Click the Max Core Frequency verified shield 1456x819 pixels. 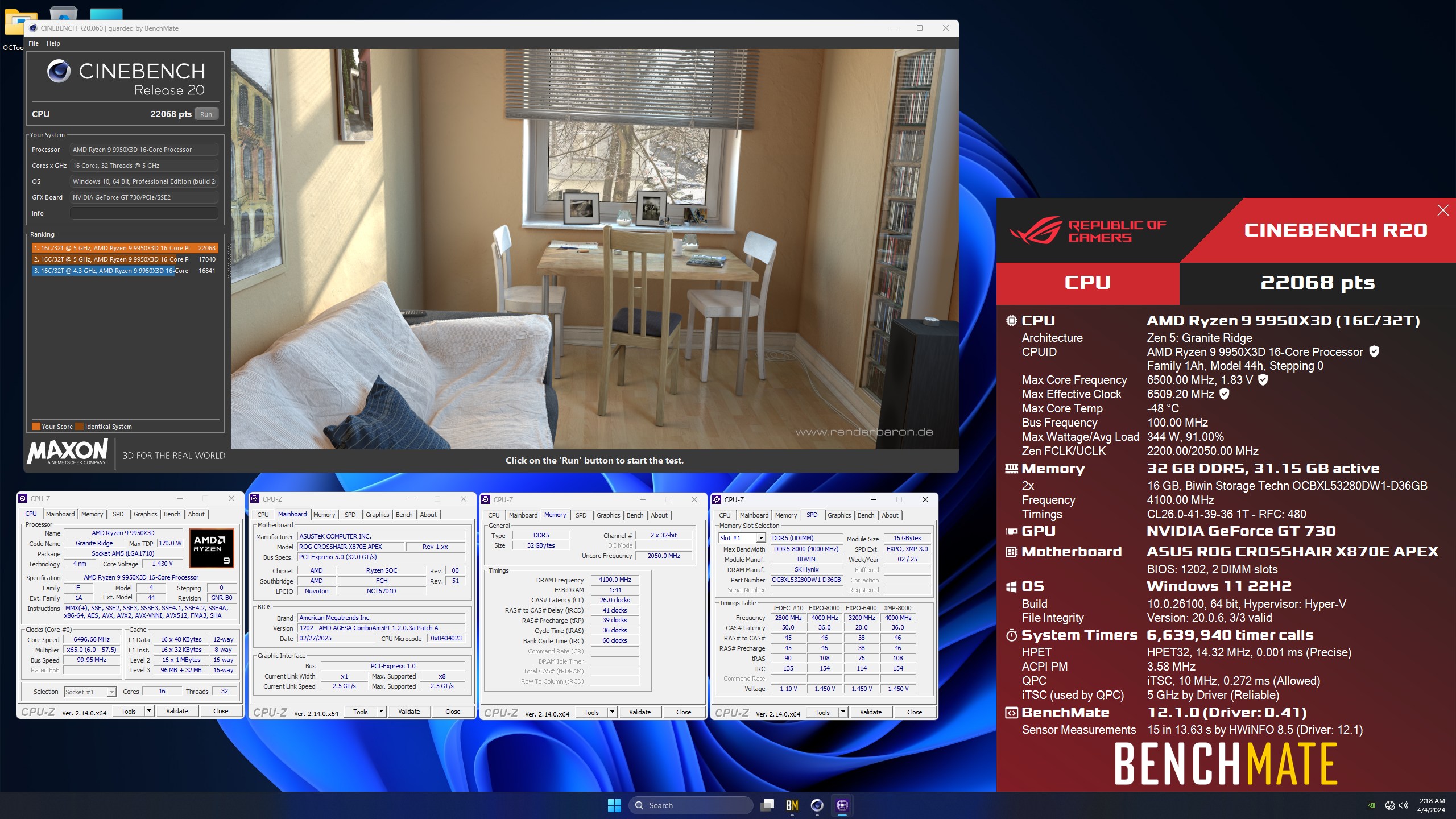[x=1263, y=379]
